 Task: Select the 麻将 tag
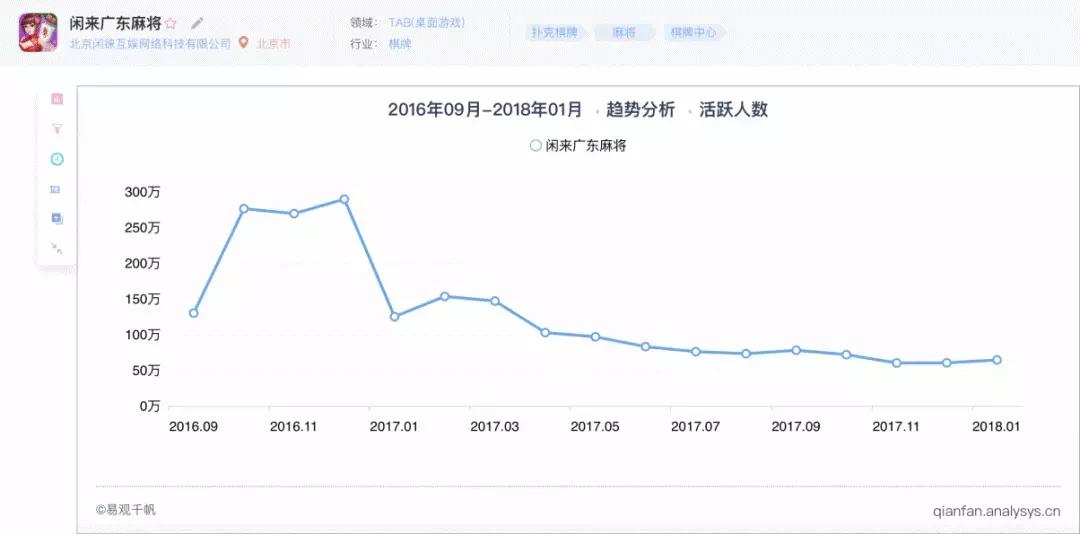624,32
